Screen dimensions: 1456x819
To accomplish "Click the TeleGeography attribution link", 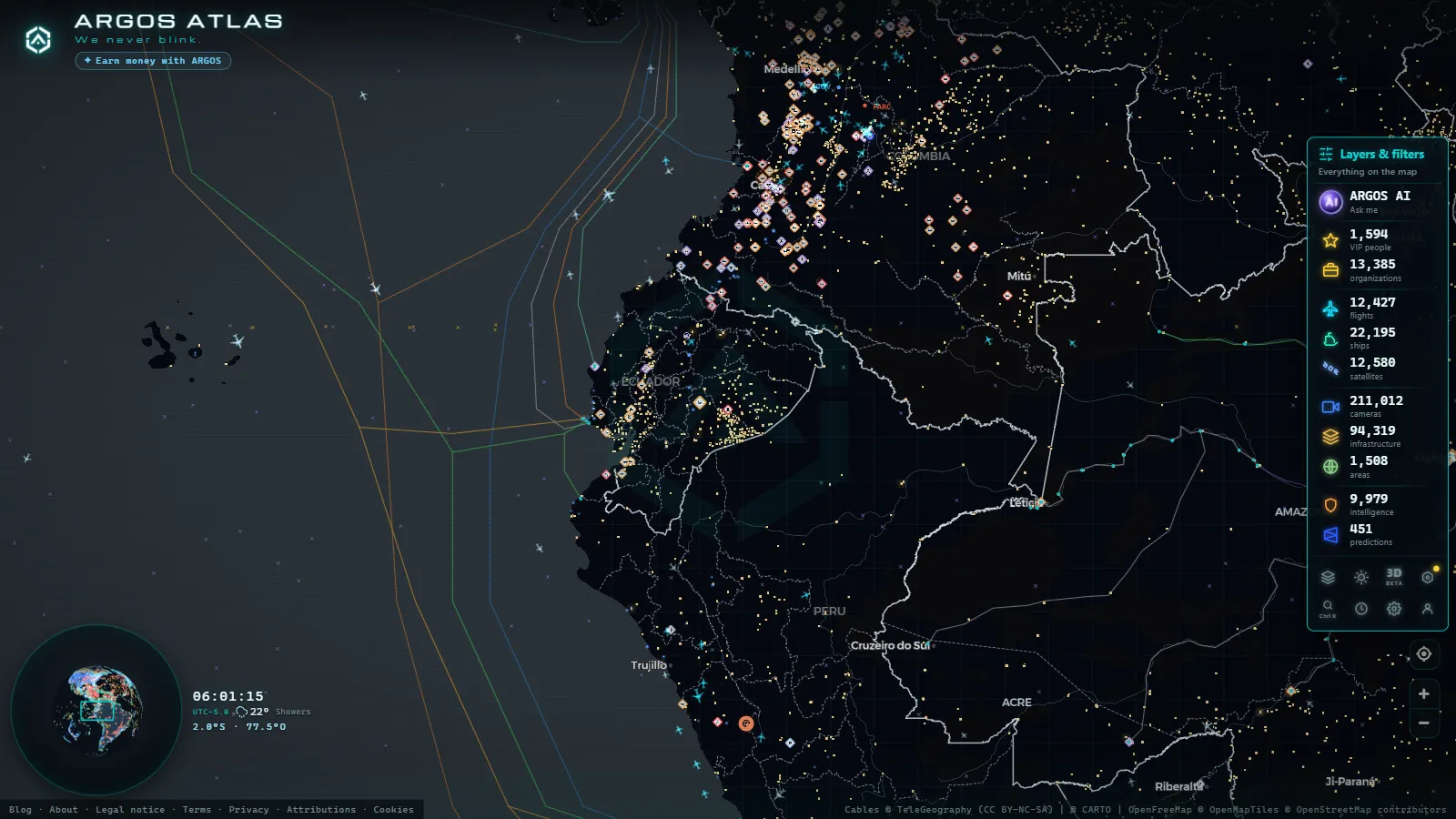I will pos(934,810).
